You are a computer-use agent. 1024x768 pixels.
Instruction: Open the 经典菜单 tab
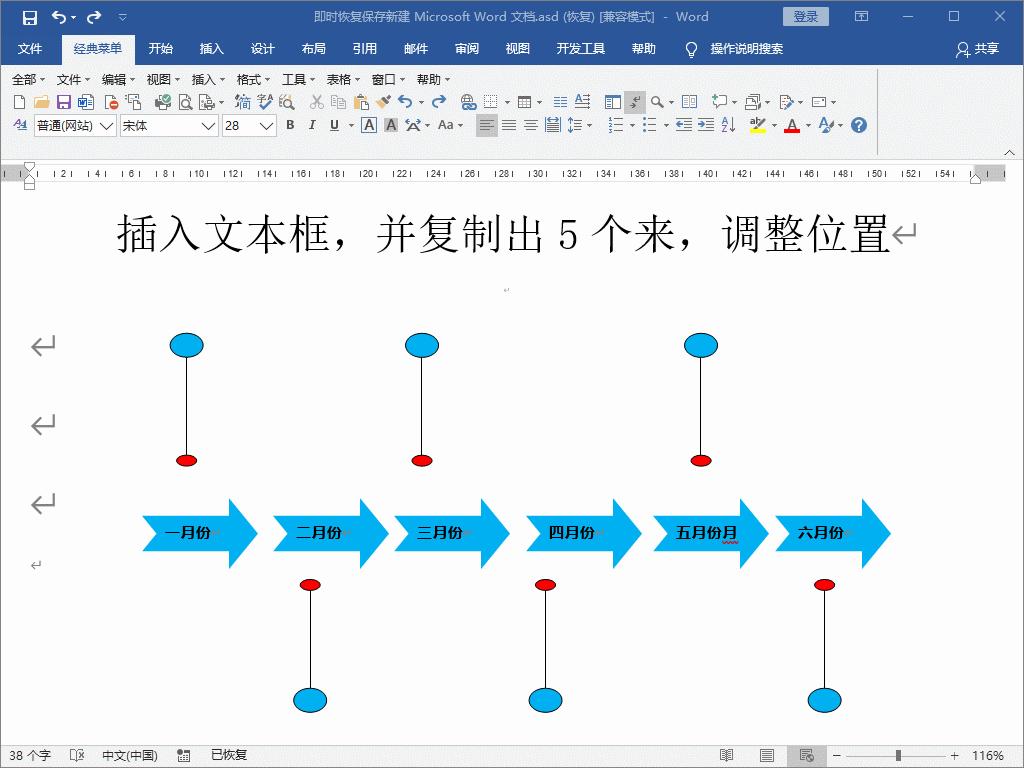[97, 48]
